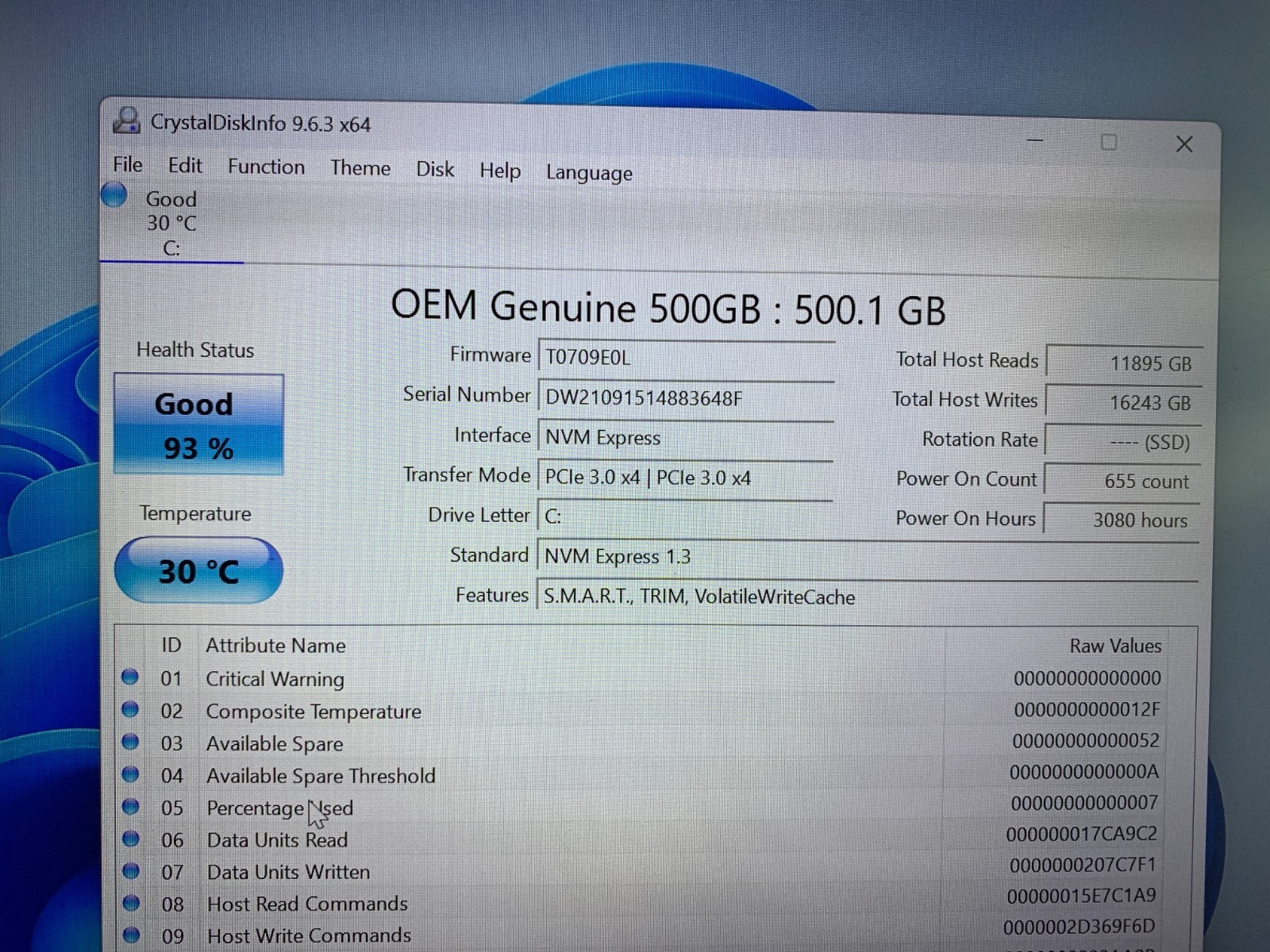Image resolution: width=1270 pixels, height=952 pixels.
Task: Click the status dot for Available Spare Threshold
Action: coord(131,773)
